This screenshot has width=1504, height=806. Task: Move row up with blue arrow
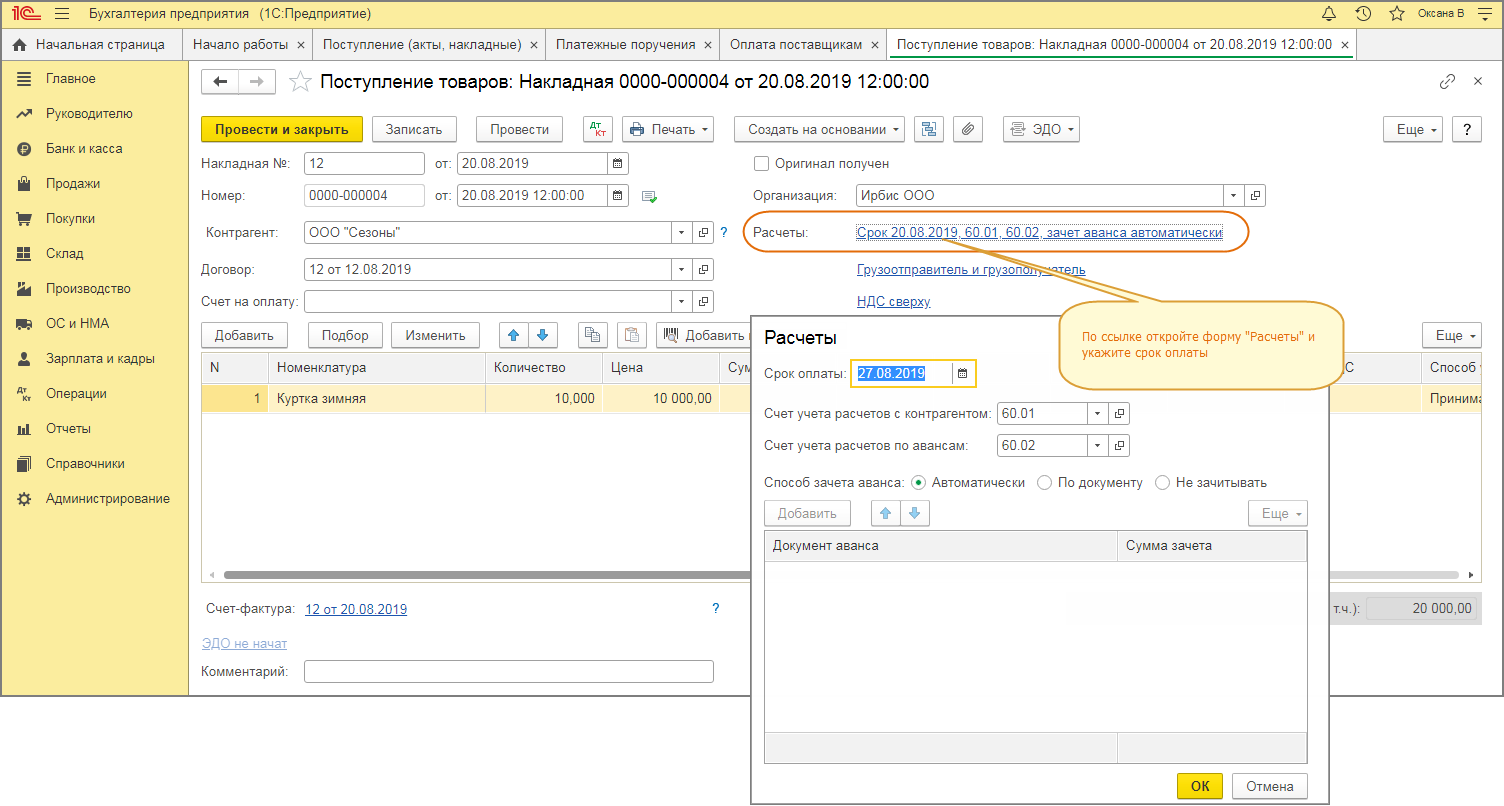(x=511, y=335)
